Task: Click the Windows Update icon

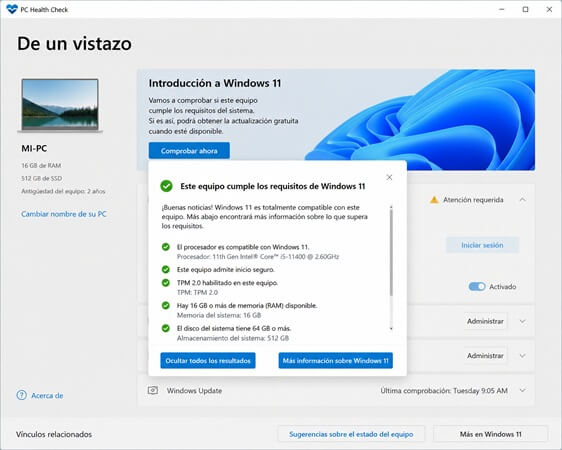Action: [x=153, y=390]
